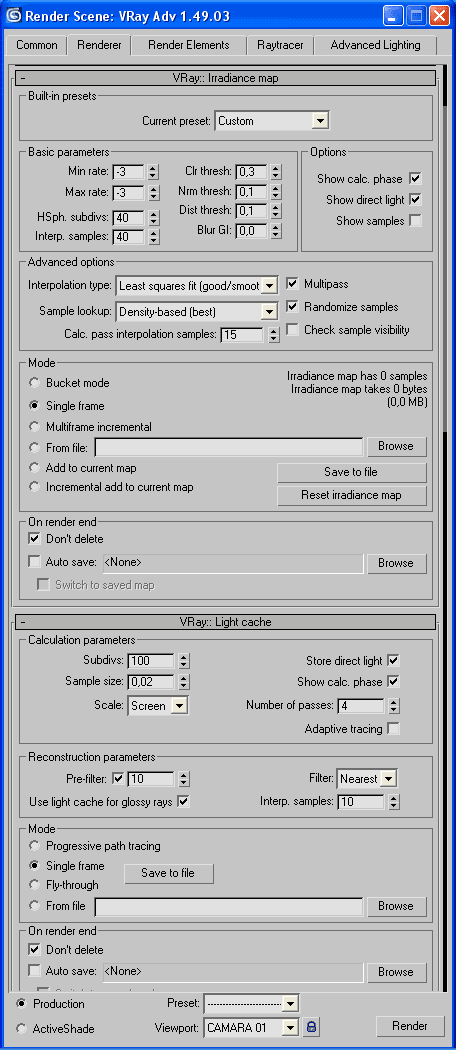Toggle Use light cache for glossy rays
The image size is (456, 1050).
(x=183, y=802)
